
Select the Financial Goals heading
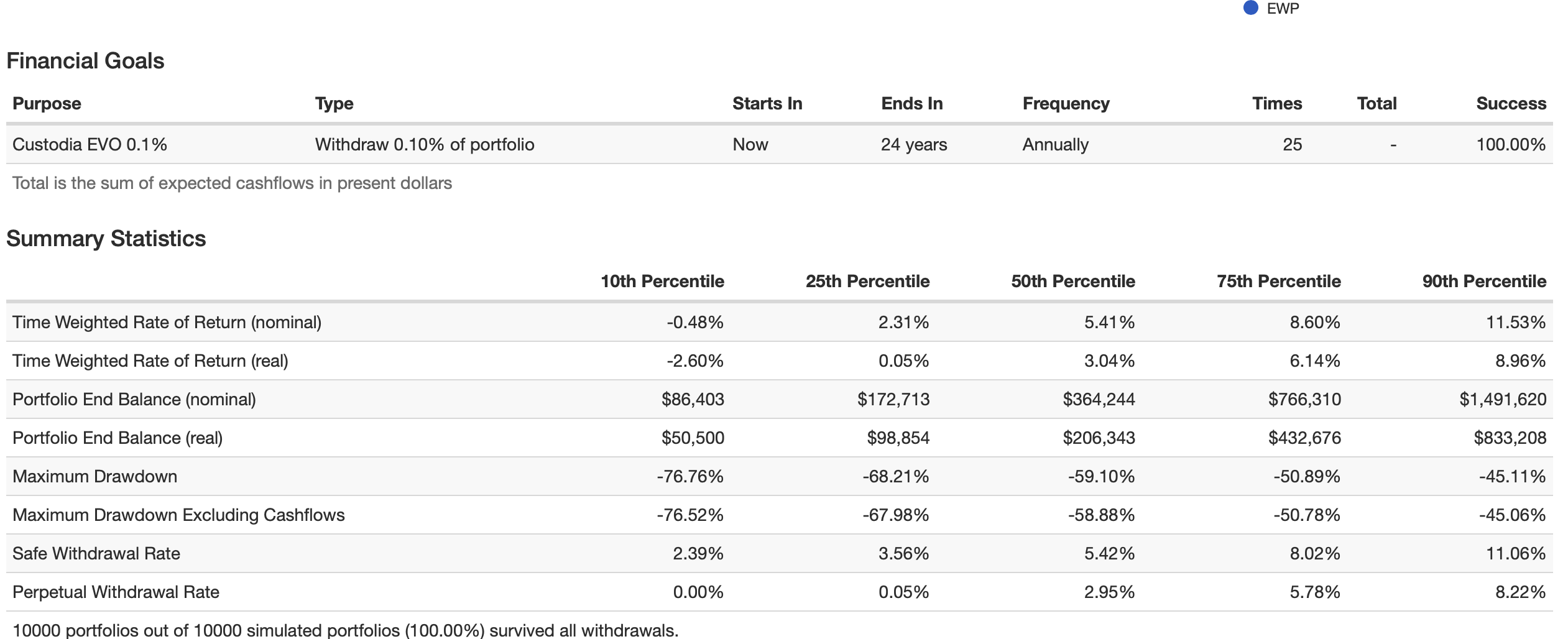85,61
